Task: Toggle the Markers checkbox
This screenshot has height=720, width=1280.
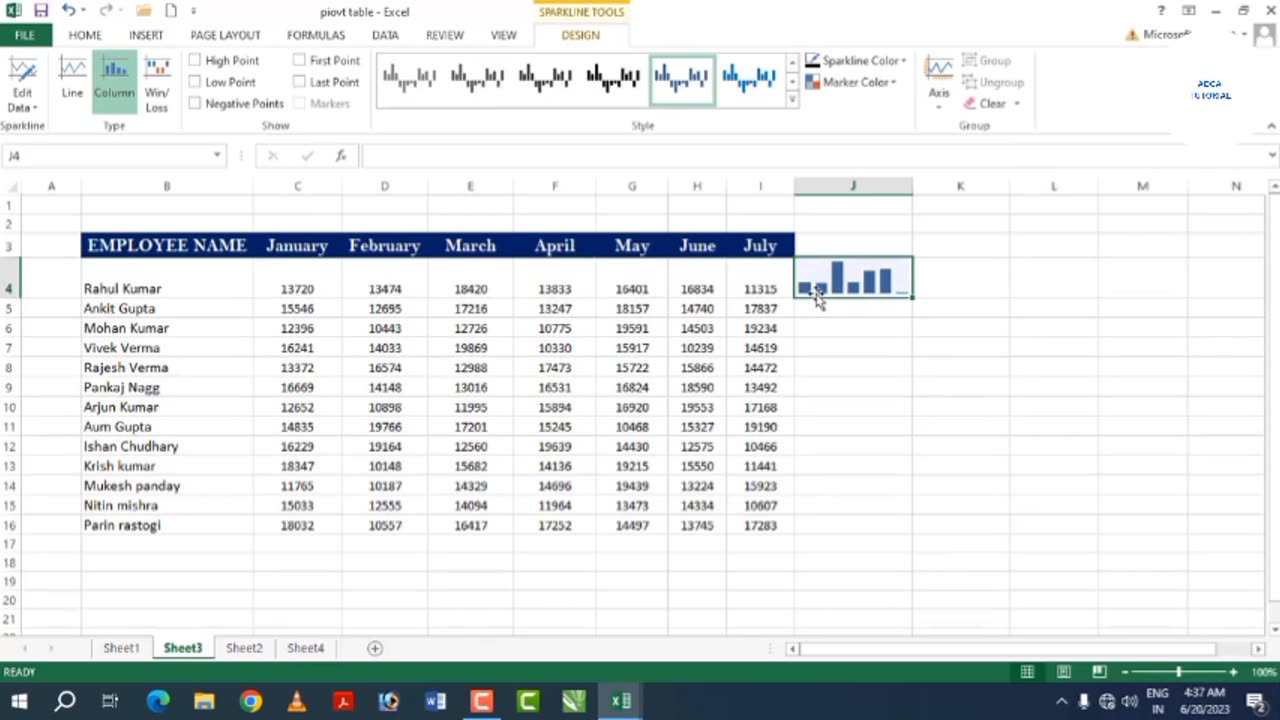Action: click(x=299, y=104)
